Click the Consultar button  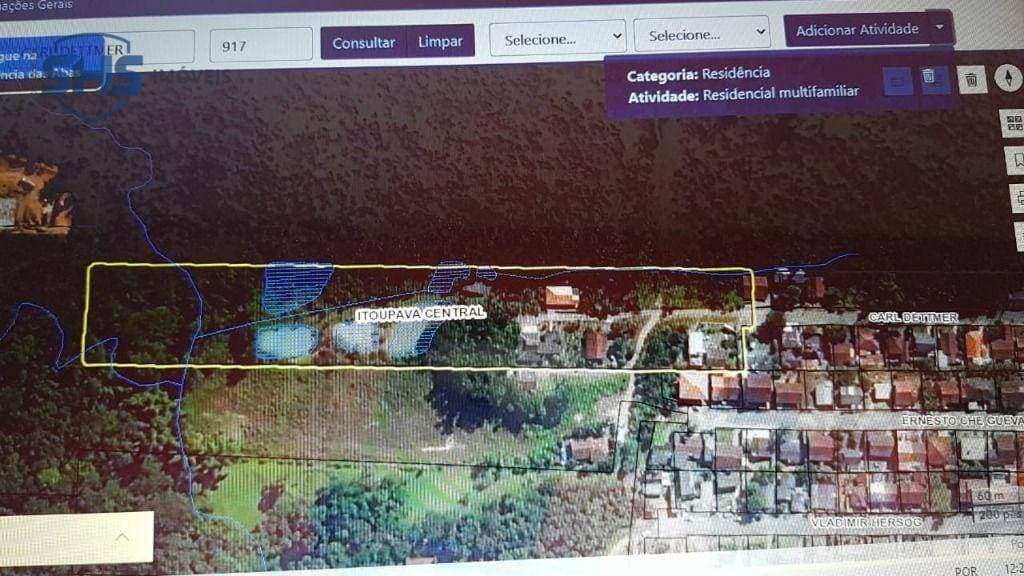363,43
